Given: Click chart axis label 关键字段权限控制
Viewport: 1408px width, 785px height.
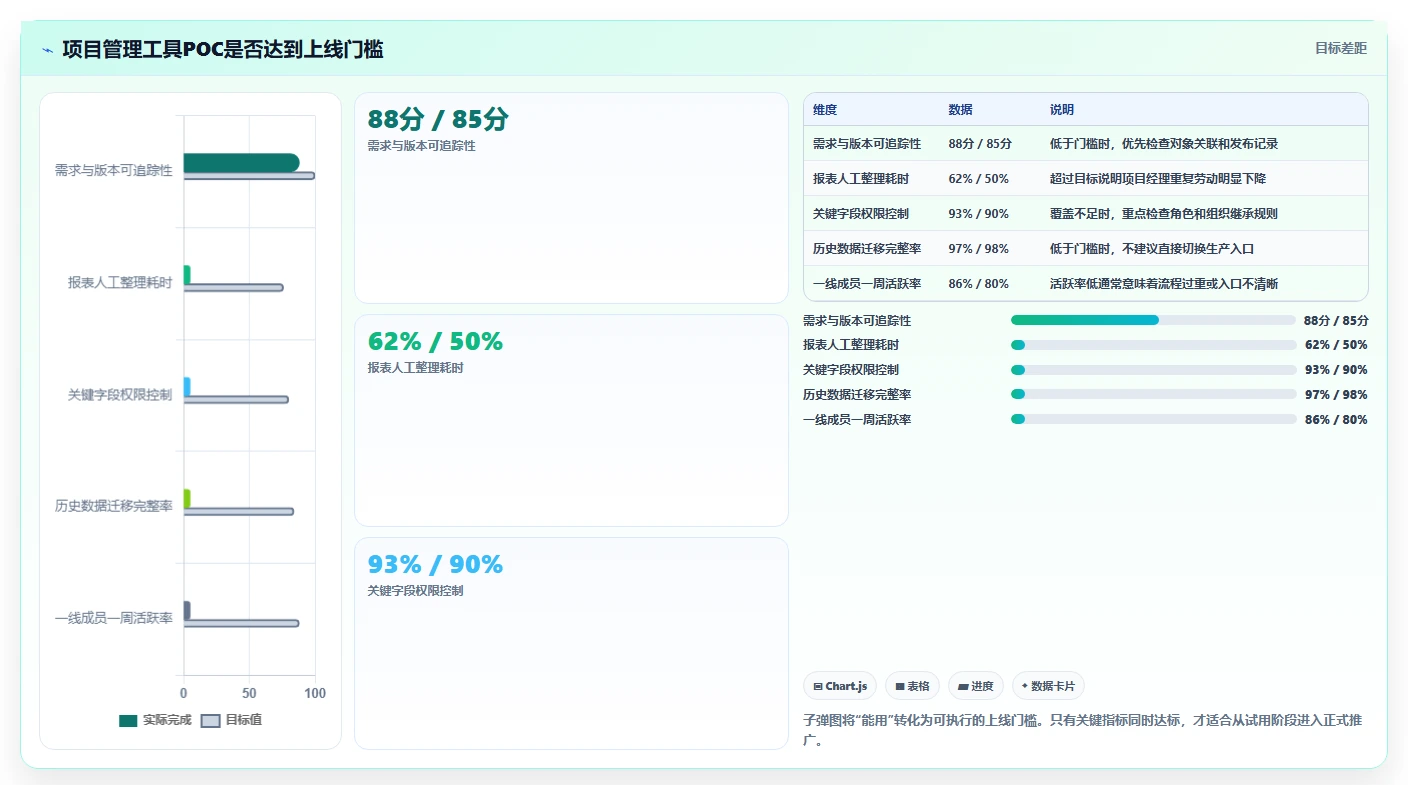Looking at the screenshot, I should [120, 395].
